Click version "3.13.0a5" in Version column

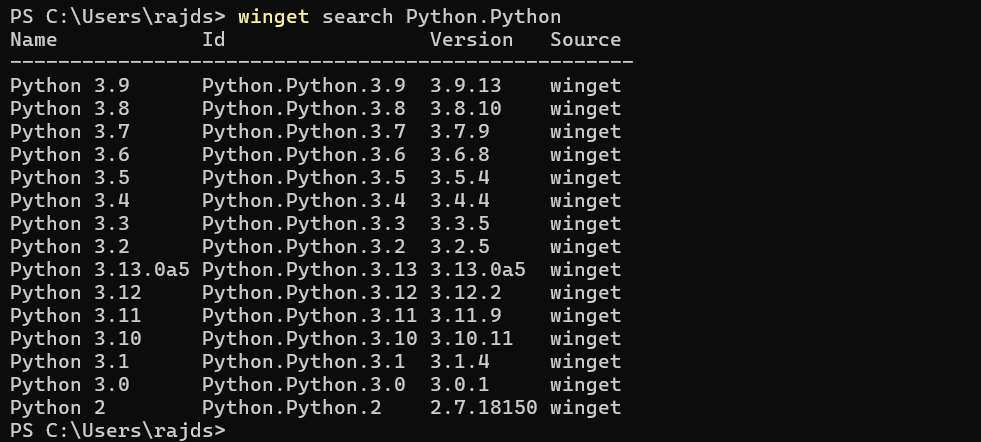[x=477, y=269]
